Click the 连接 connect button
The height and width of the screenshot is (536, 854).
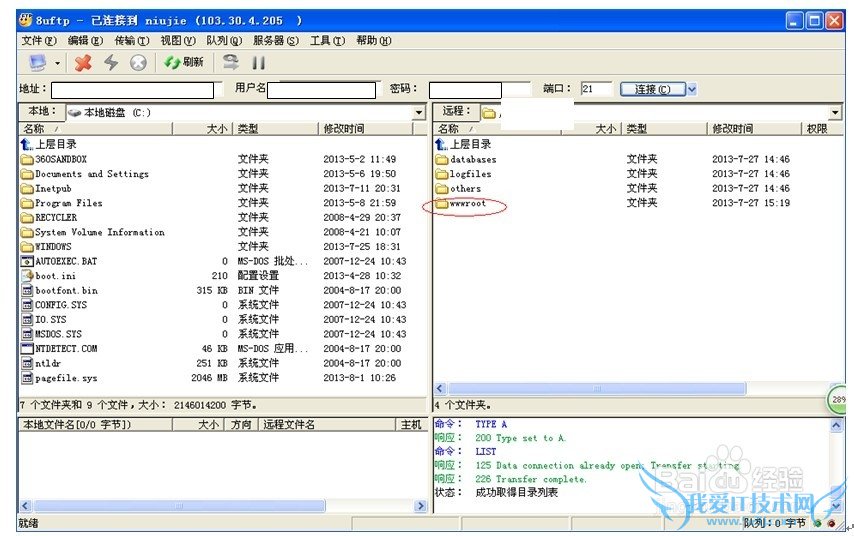click(652, 89)
